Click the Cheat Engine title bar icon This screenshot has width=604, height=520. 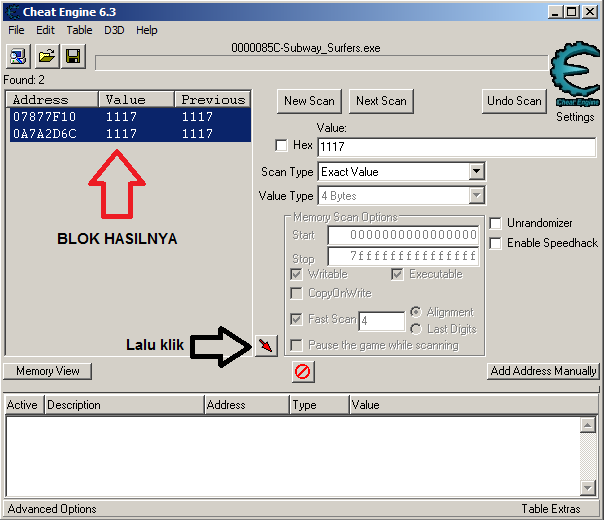pyautogui.click(x=13, y=12)
